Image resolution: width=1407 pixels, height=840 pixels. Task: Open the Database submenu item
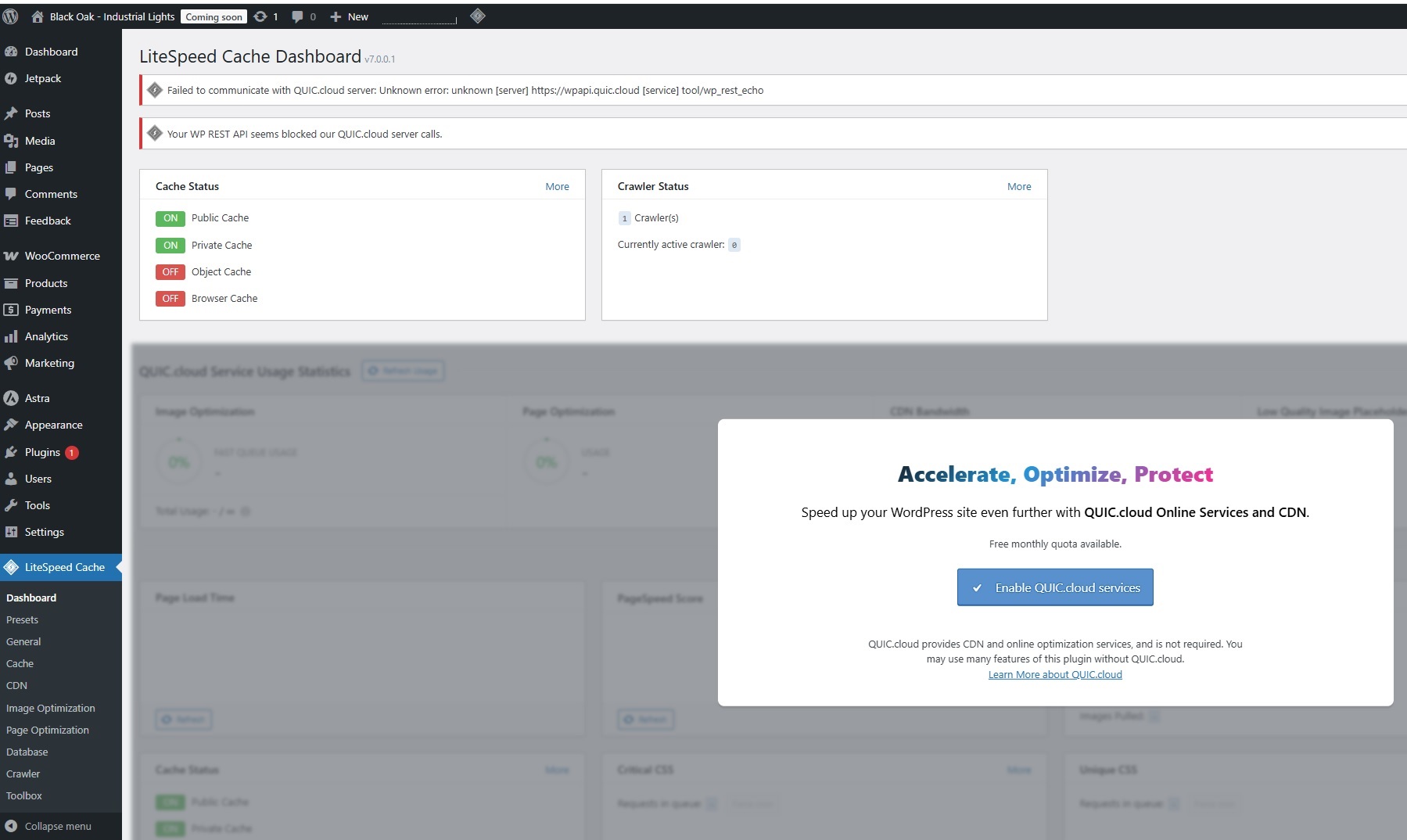click(x=27, y=752)
